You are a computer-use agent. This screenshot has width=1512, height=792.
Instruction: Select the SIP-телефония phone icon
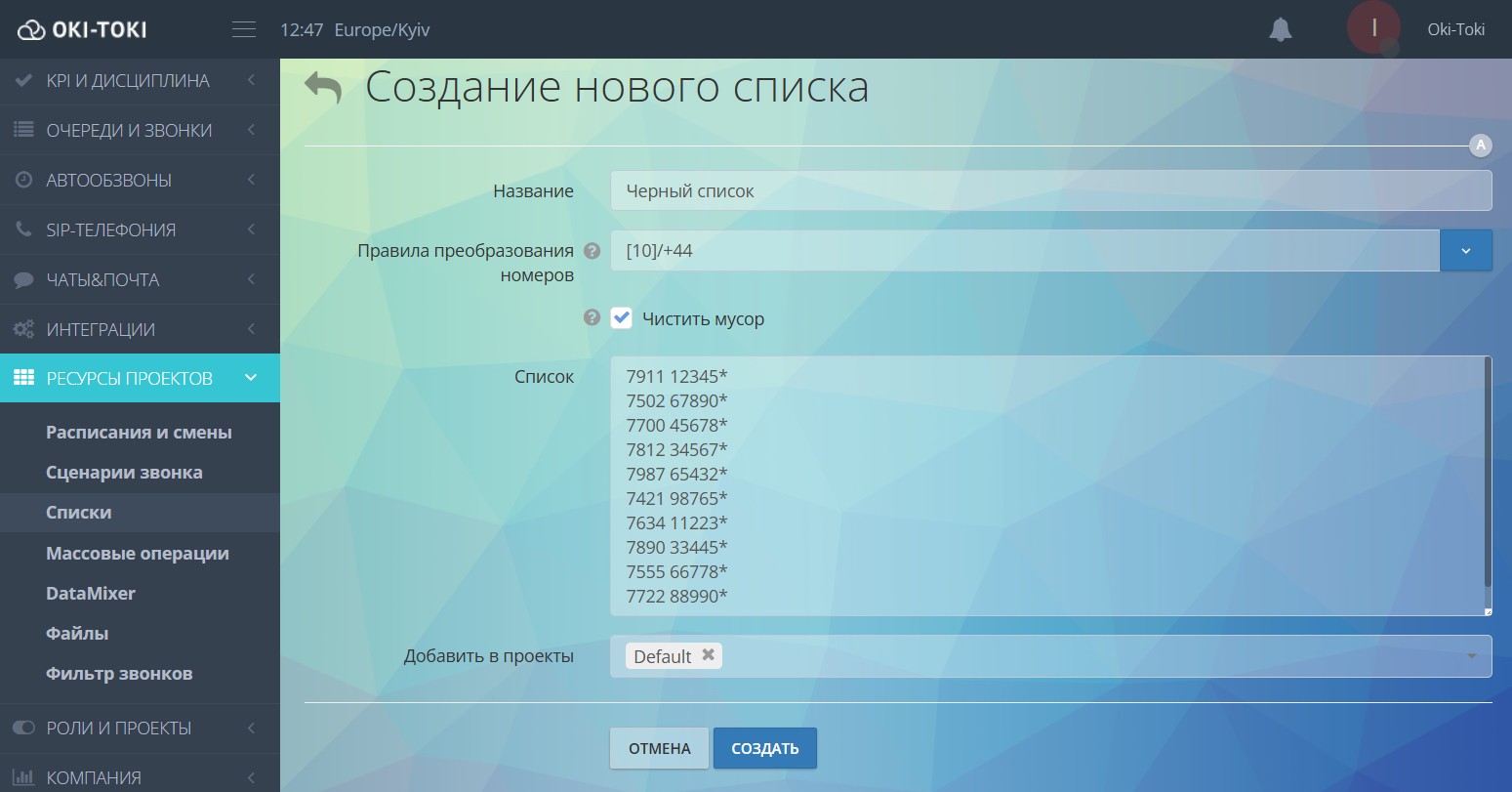click(x=23, y=229)
